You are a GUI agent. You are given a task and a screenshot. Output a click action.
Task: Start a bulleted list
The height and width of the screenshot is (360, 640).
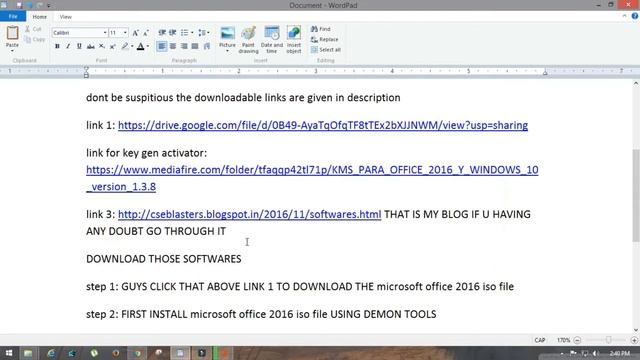pos(184,33)
